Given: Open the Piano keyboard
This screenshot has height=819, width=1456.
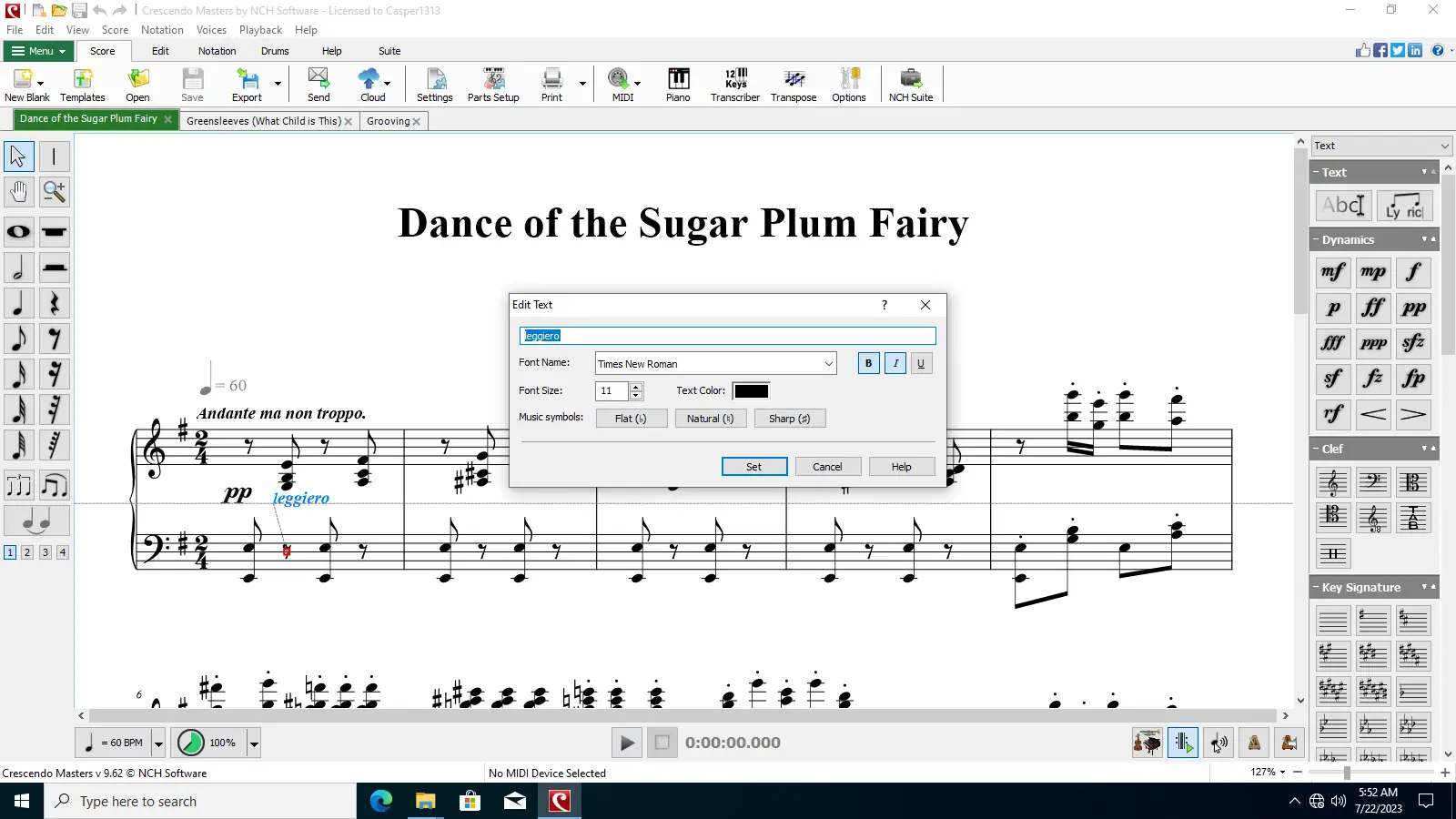Looking at the screenshot, I should (678, 85).
